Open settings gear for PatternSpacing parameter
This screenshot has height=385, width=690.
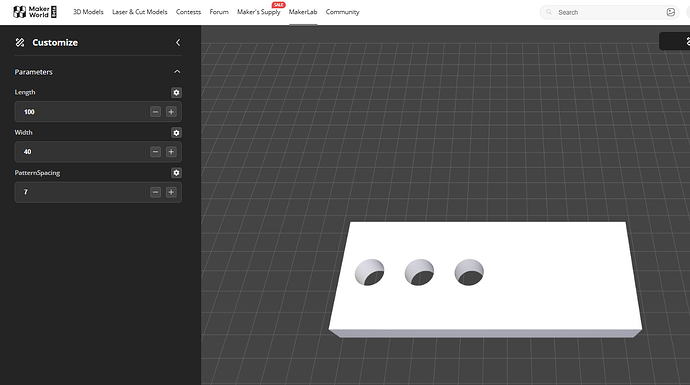click(176, 173)
